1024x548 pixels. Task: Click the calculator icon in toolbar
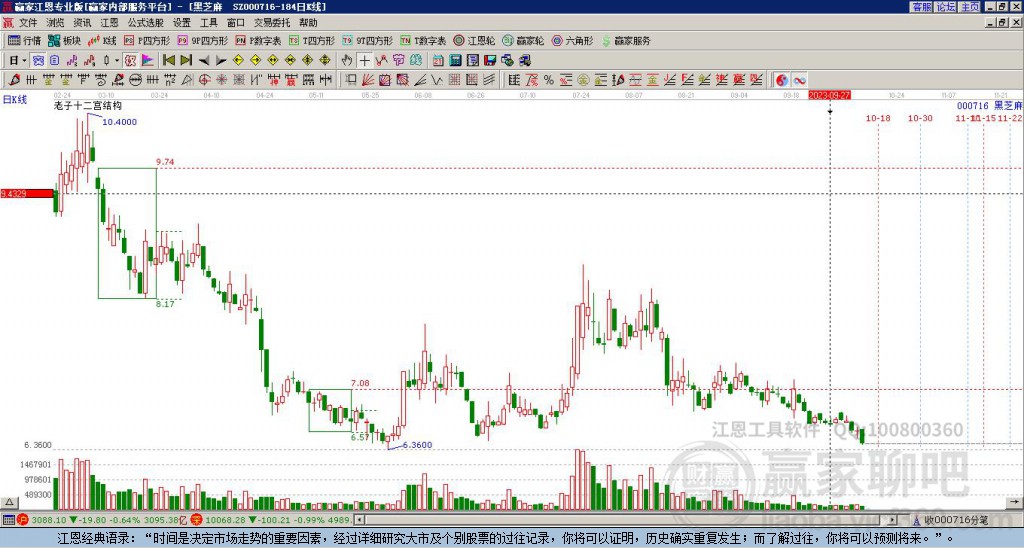coord(455,61)
